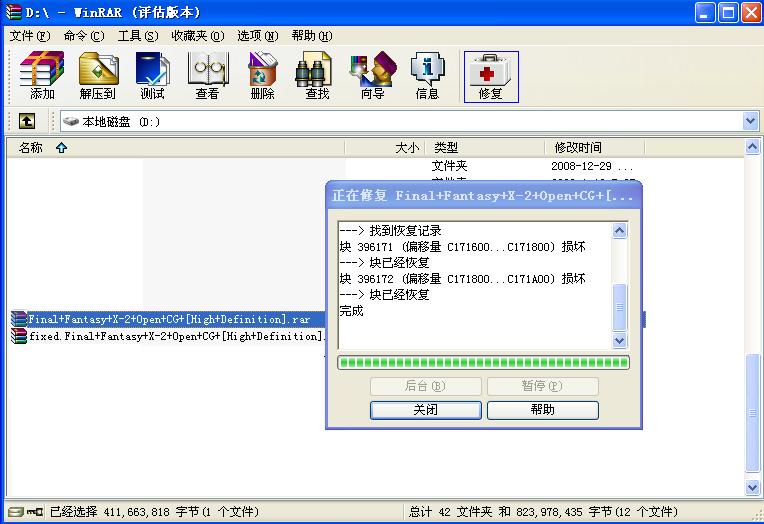Sort by the 修改时间 column header
The width and height of the screenshot is (764, 524).
578,147
